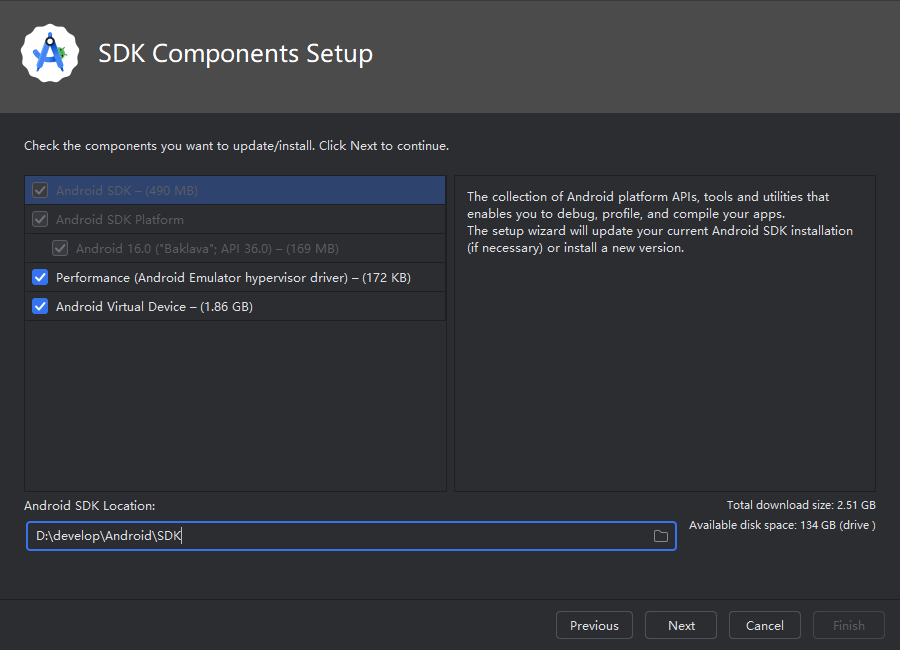Click the Android 16.0 Baklava checkbox
The image size is (900, 650).
point(60,248)
